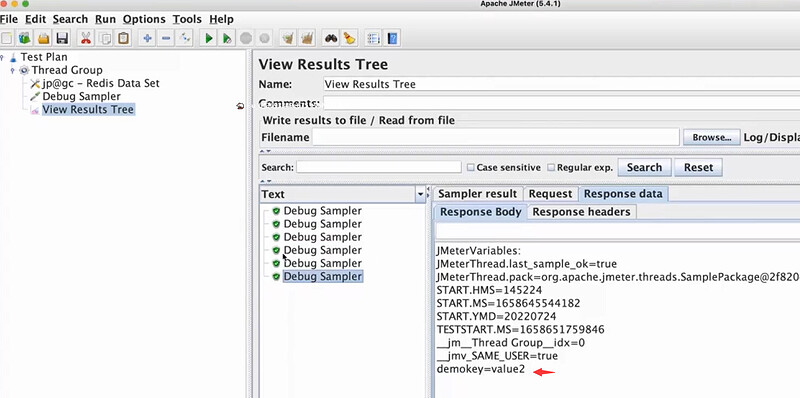800x398 pixels.
Task: Click into the Name input field
Action: click(561, 84)
